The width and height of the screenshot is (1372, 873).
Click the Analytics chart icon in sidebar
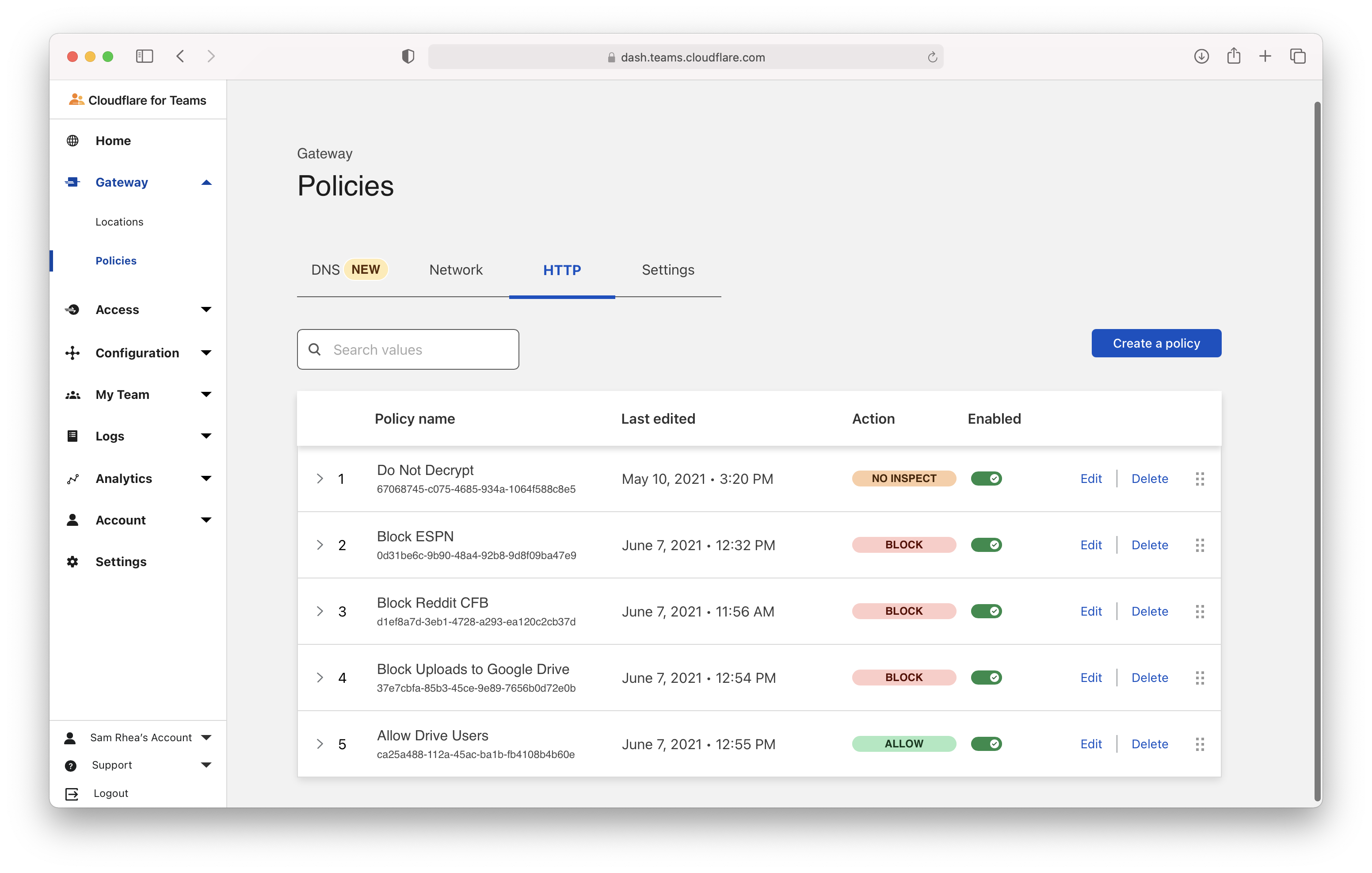pos(72,479)
